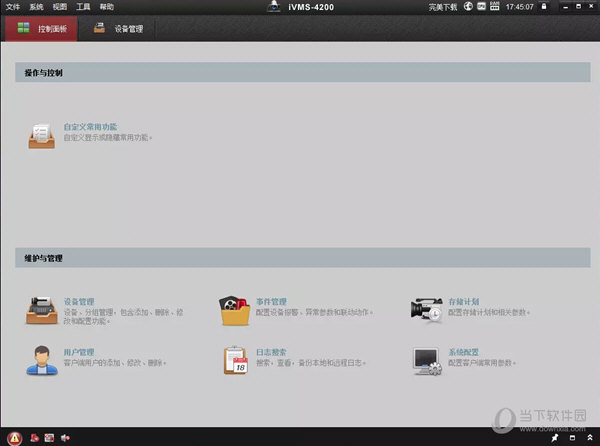Screen dimensions: 600x446
Task: Expand the alarm panel with double chevron
Action: click(x=590, y=438)
